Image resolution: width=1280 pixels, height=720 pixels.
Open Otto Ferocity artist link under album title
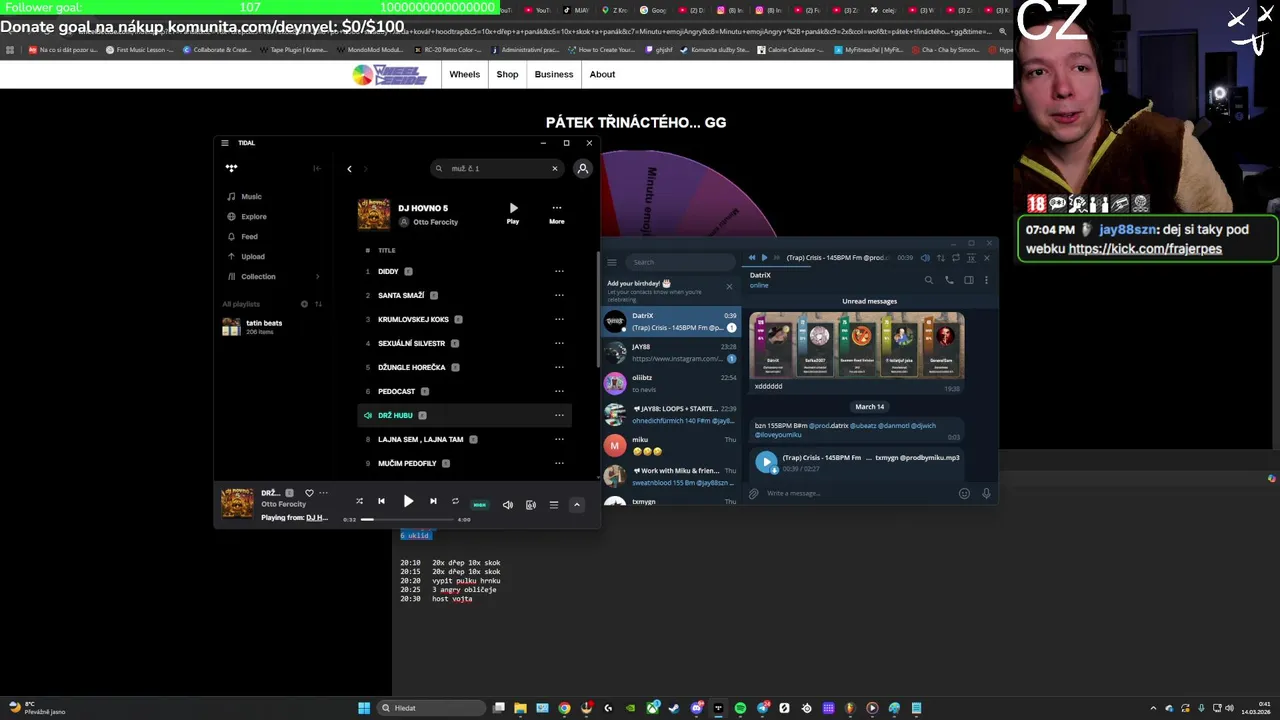point(435,222)
